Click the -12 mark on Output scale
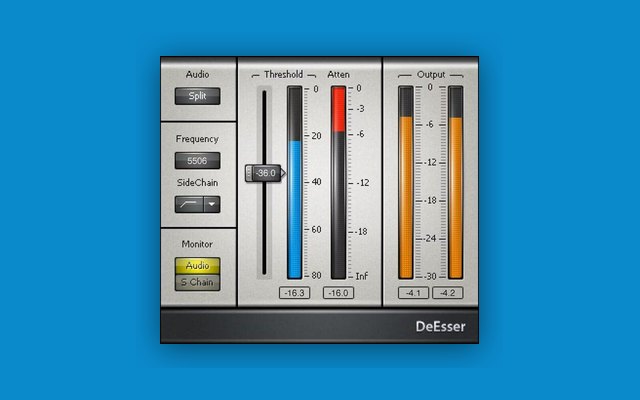The width and height of the screenshot is (640, 400). coord(430,162)
